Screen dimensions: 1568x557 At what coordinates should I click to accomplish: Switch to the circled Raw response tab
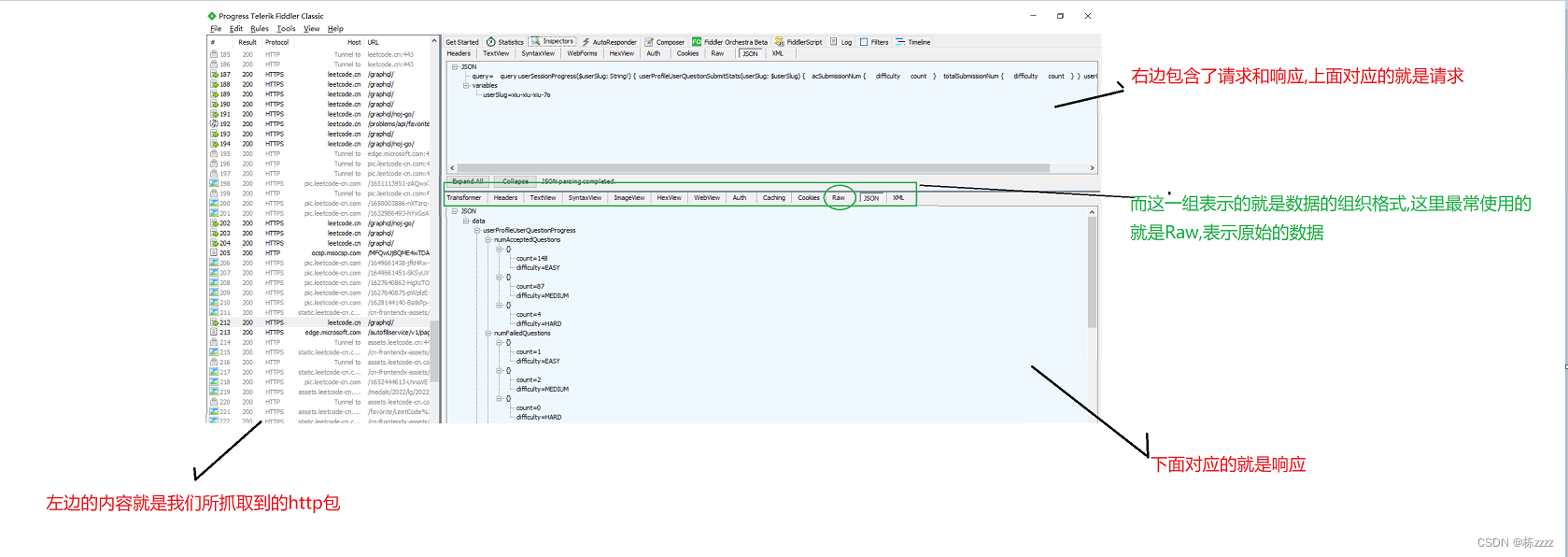pyautogui.click(x=839, y=198)
